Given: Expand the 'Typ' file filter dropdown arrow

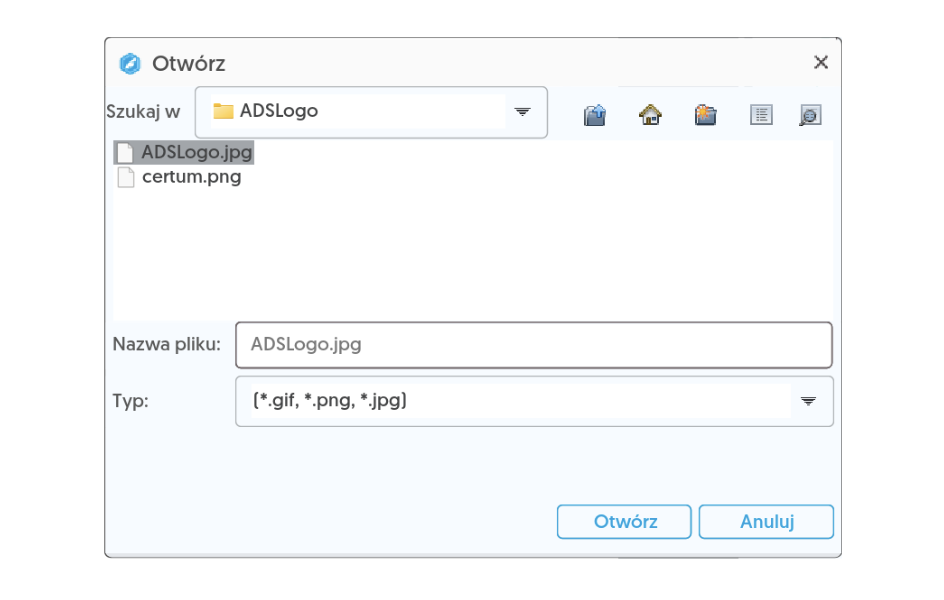Looking at the screenshot, I should pyautogui.click(x=808, y=401).
